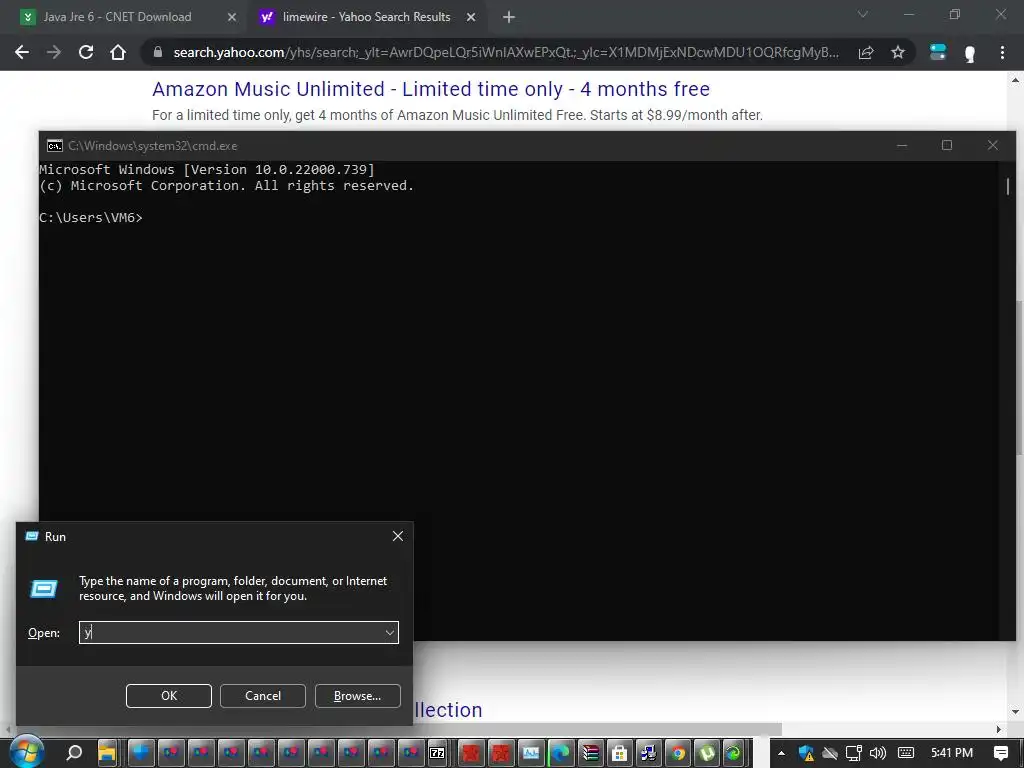Close the Run dialog with X
The height and width of the screenshot is (768, 1024).
pos(398,536)
